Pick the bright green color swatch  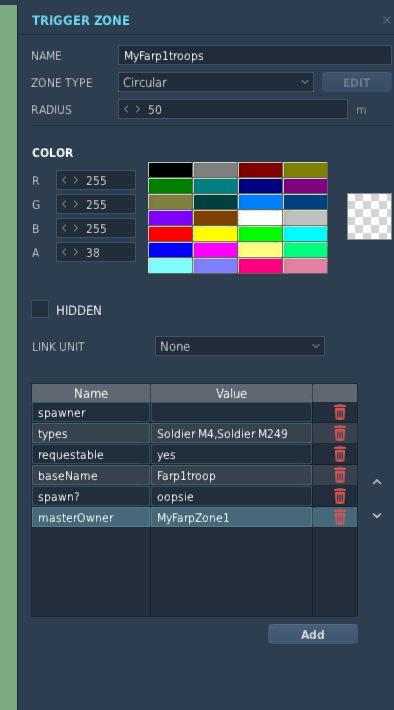[x=260, y=234]
